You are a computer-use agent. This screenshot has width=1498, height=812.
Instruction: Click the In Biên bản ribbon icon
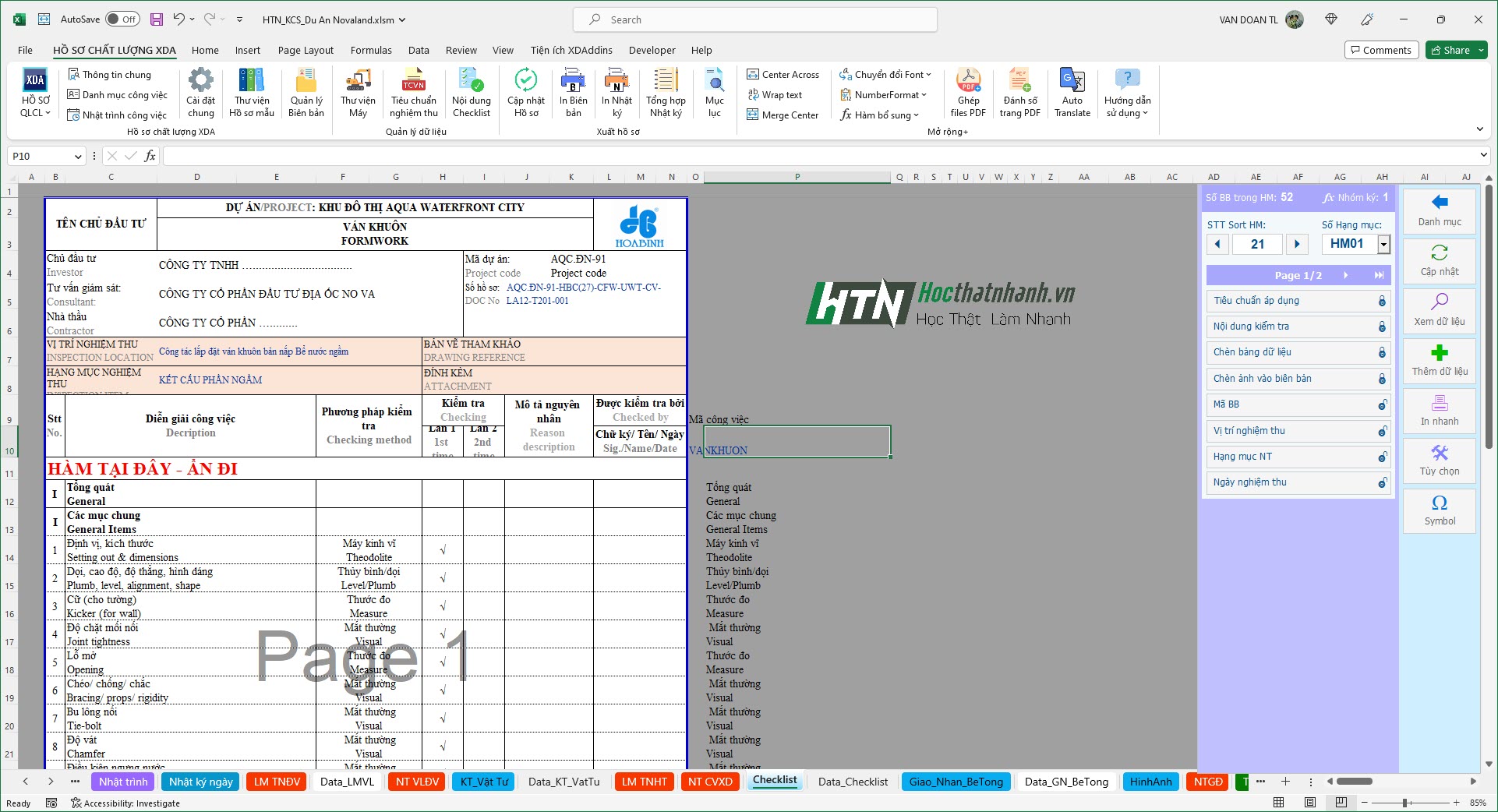click(573, 92)
